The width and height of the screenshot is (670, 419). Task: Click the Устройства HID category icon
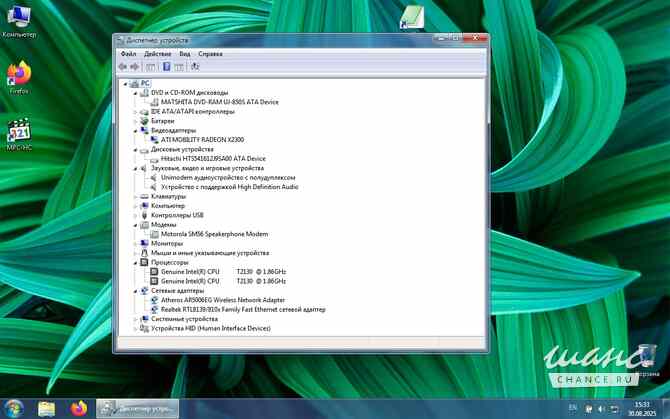pyautogui.click(x=144, y=328)
